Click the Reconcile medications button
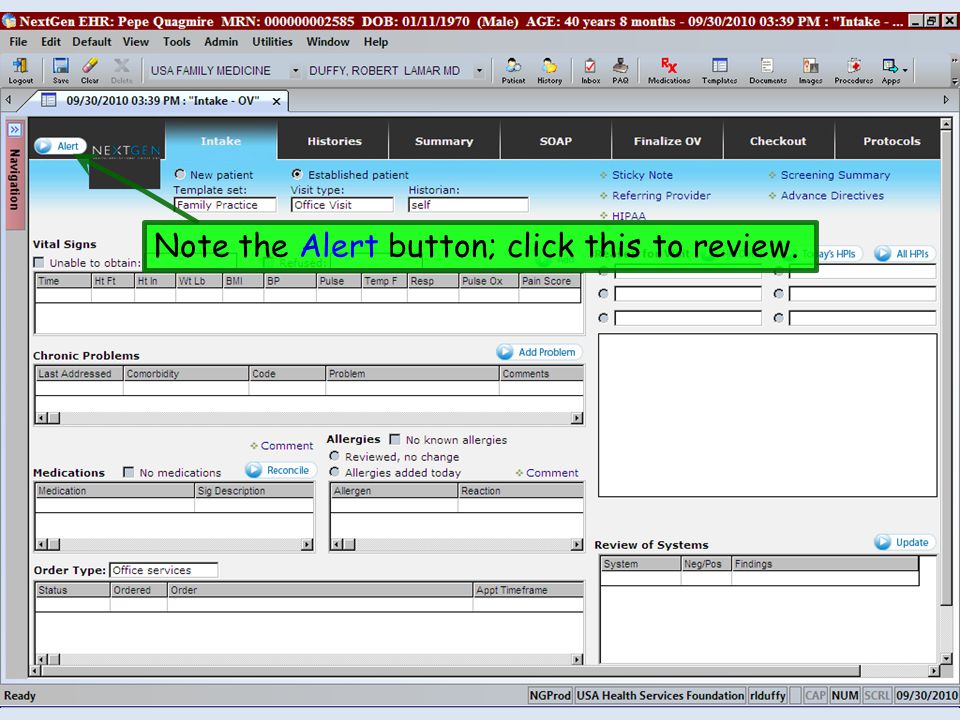The height and width of the screenshot is (720, 960). coord(280,470)
